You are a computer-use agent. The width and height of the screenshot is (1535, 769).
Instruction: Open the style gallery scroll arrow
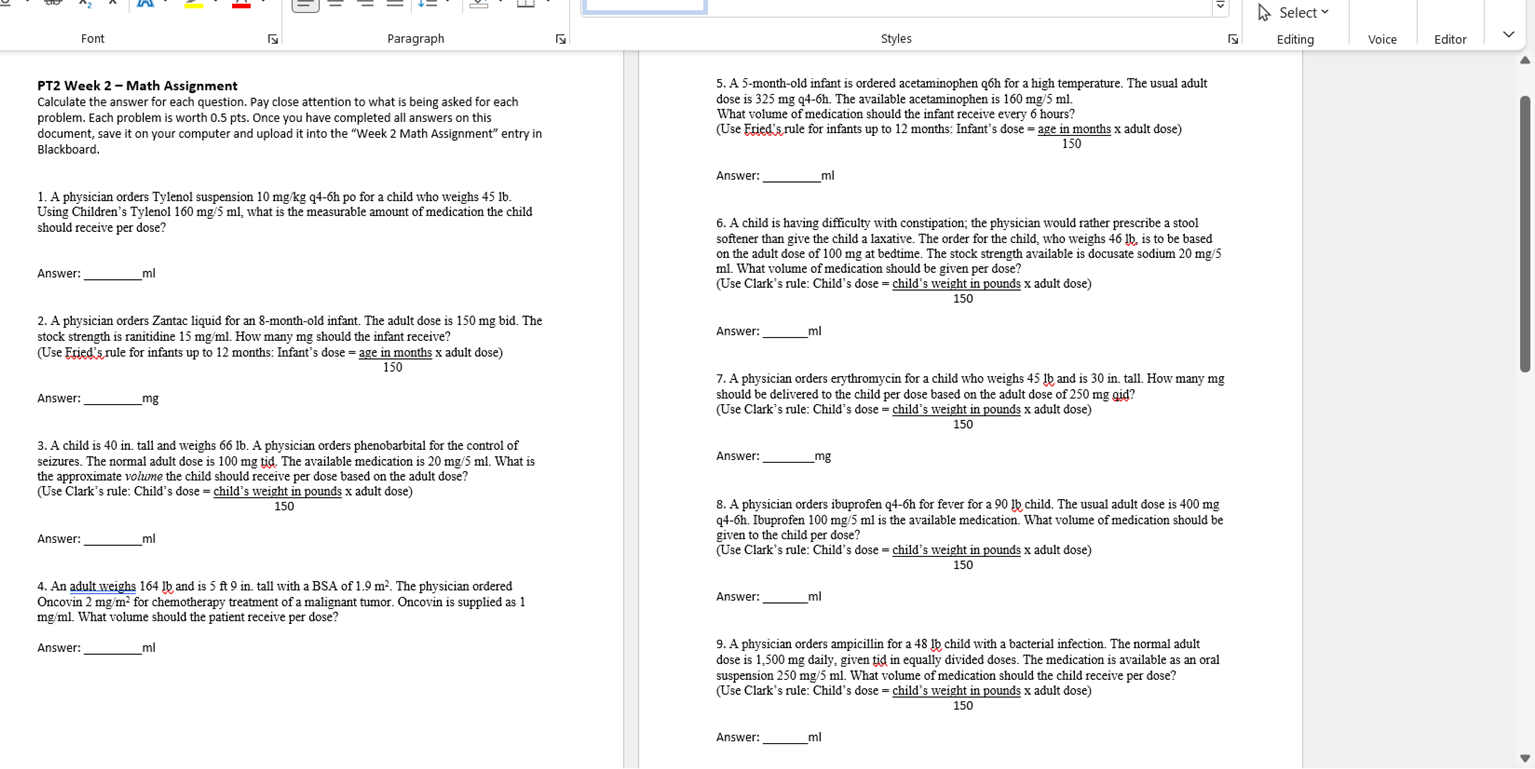click(x=1221, y=7)
